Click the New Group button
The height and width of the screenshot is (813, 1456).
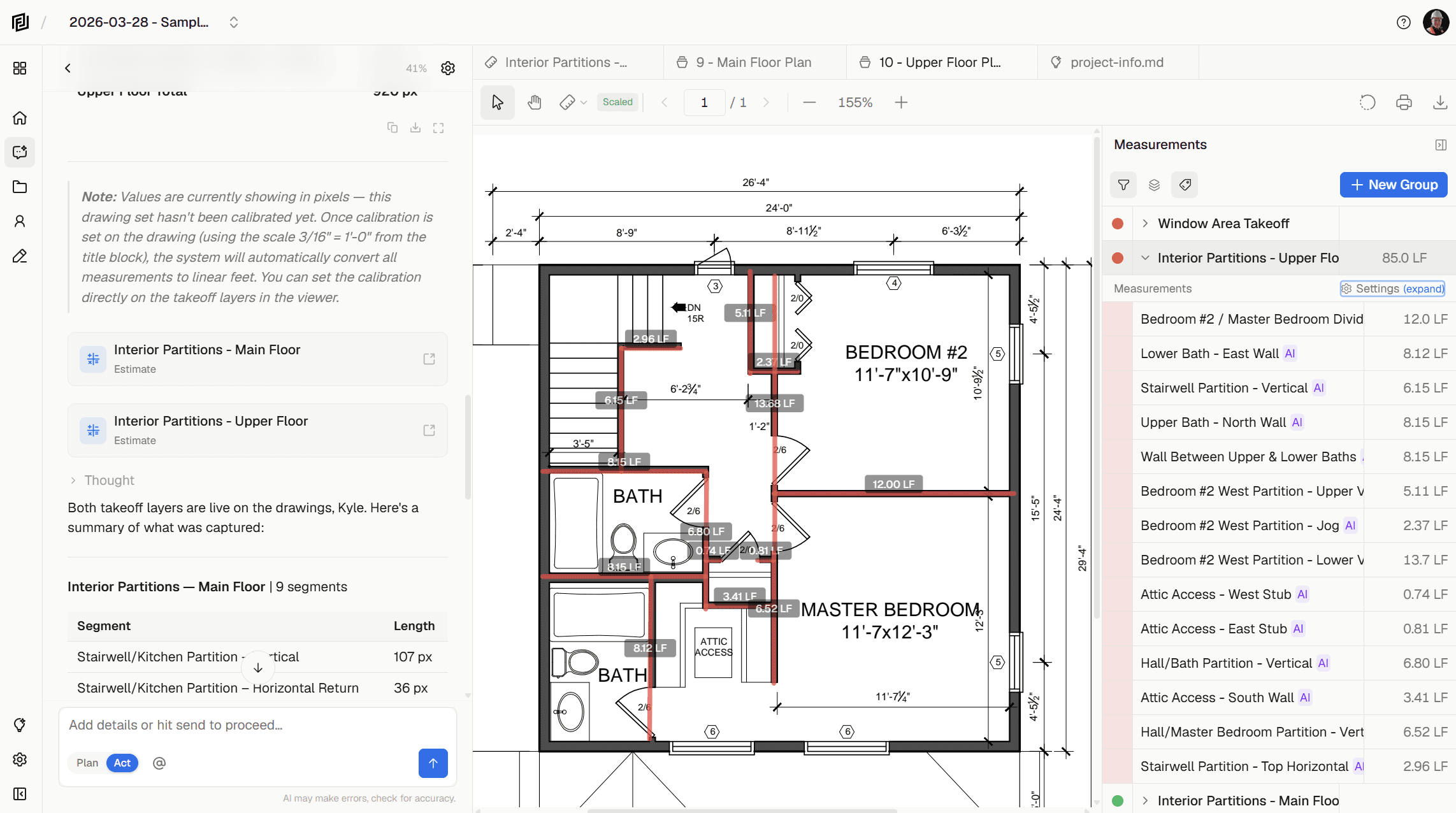[x=1394, y=185]
